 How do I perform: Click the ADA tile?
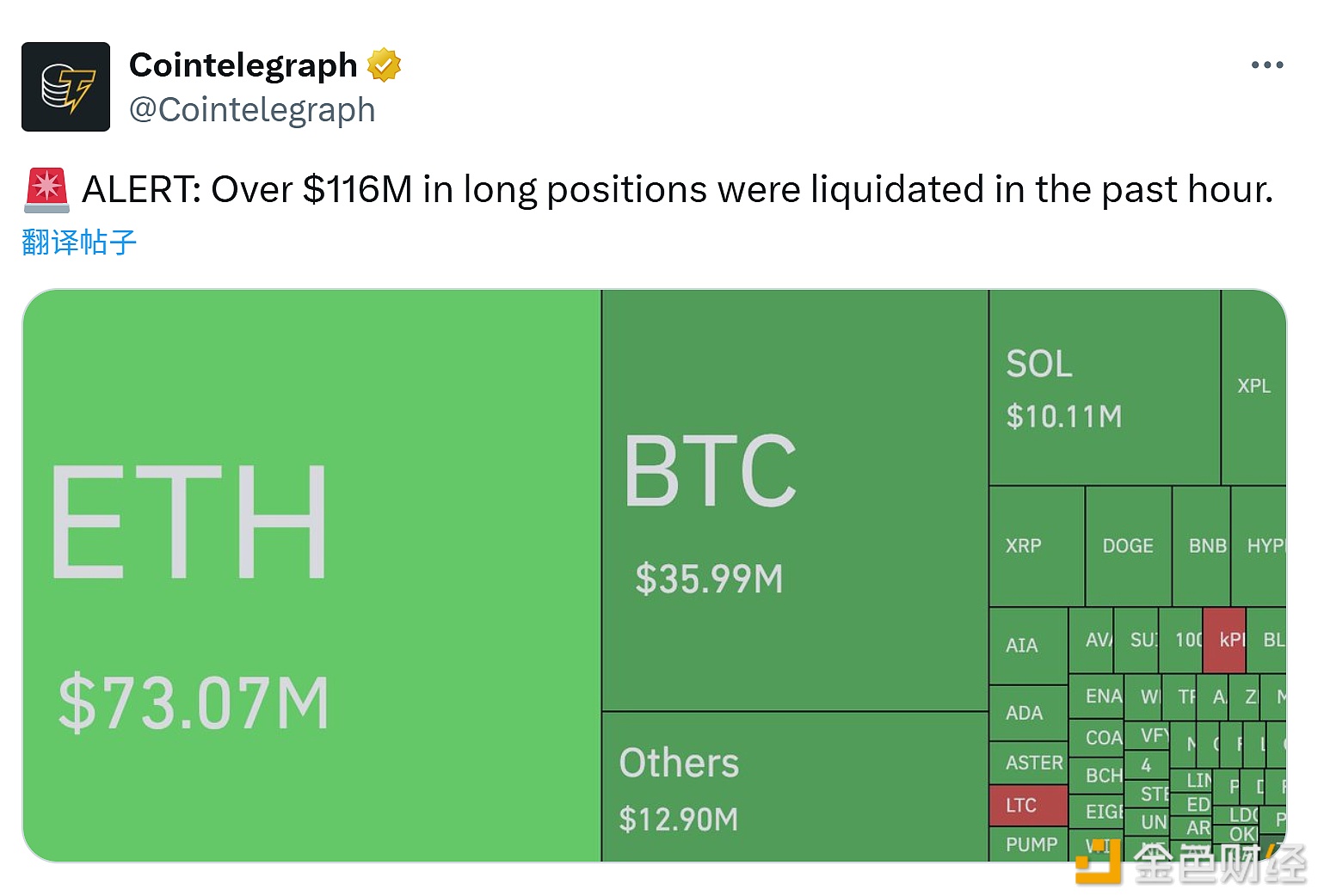[x=1028, y=713]
